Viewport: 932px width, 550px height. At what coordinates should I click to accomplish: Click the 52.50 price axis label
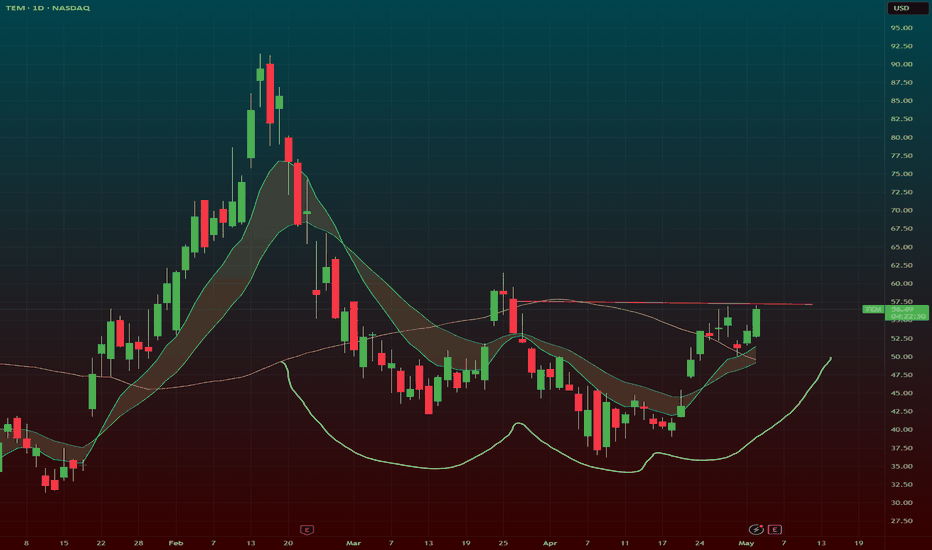[x=901, y=338]
